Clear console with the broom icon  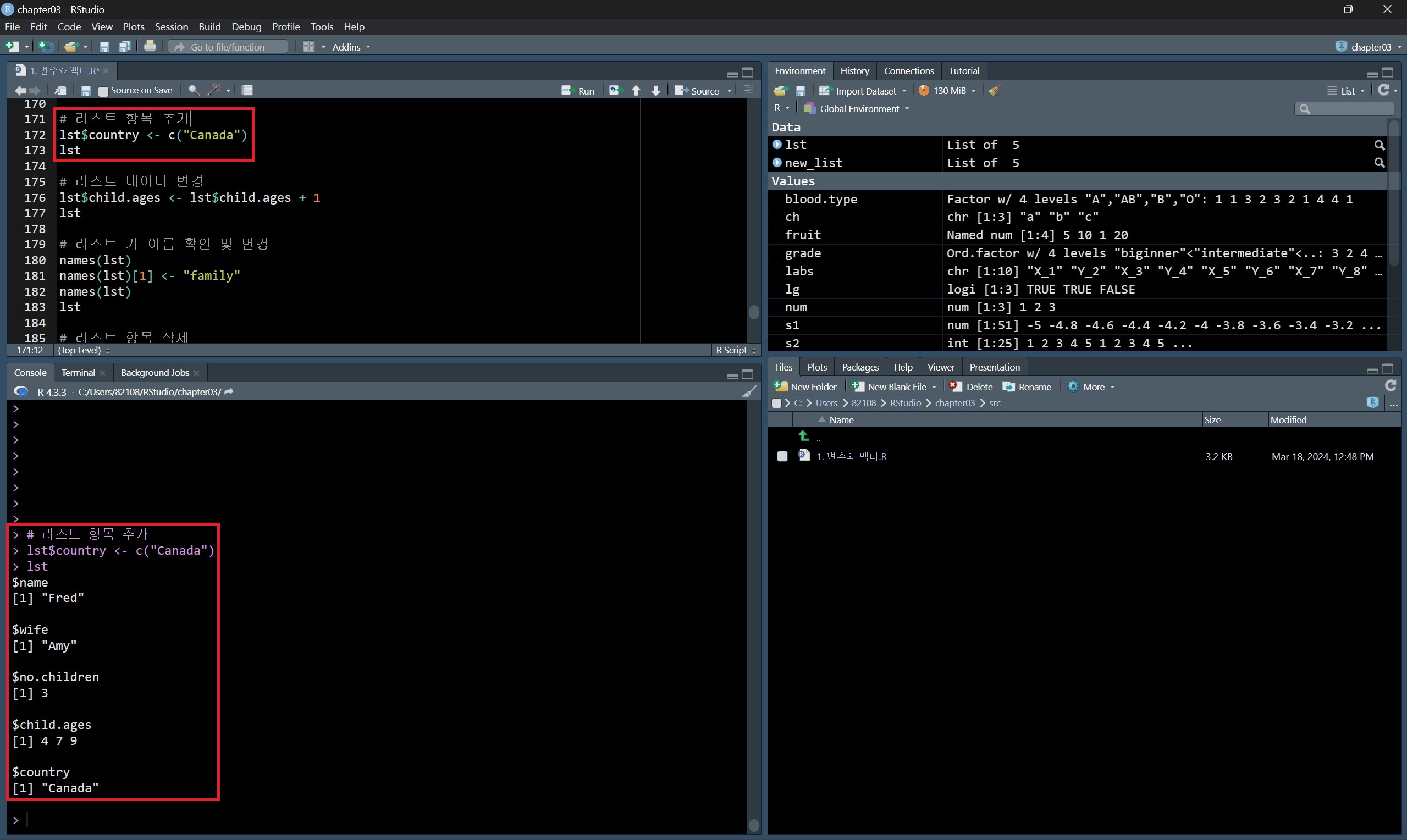(x=749, y=392)
